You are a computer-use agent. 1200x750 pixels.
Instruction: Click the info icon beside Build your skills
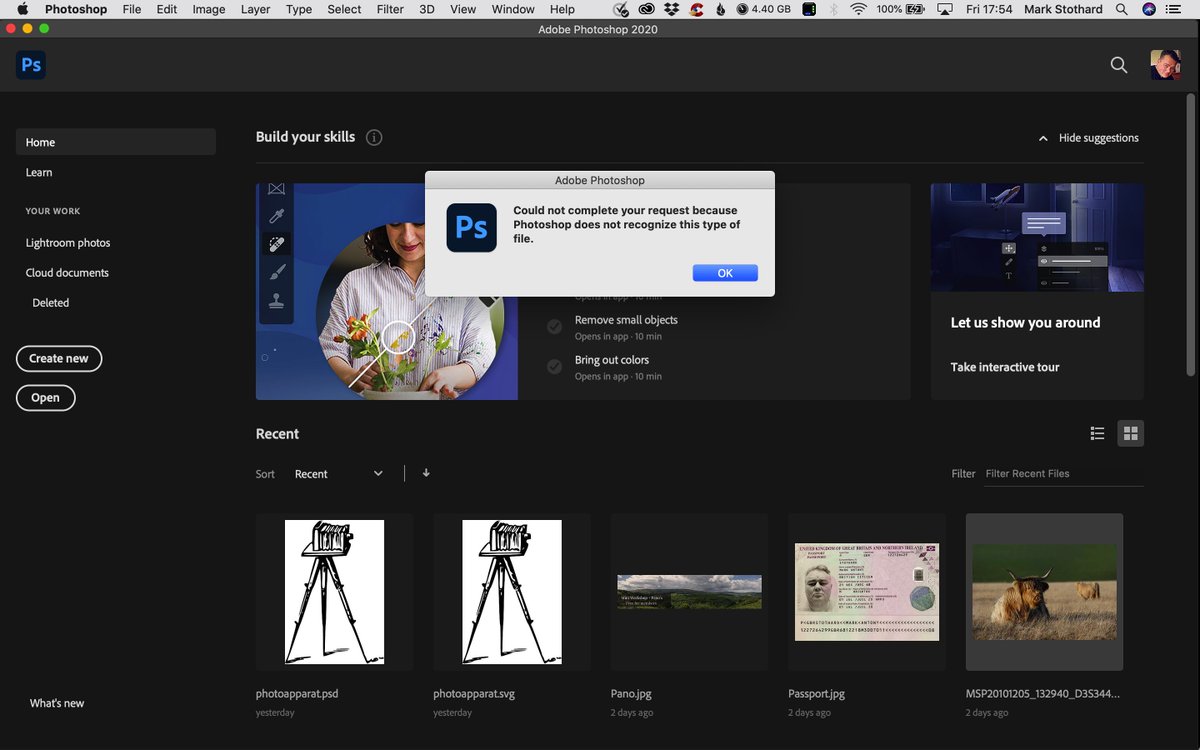coord(374,137)
